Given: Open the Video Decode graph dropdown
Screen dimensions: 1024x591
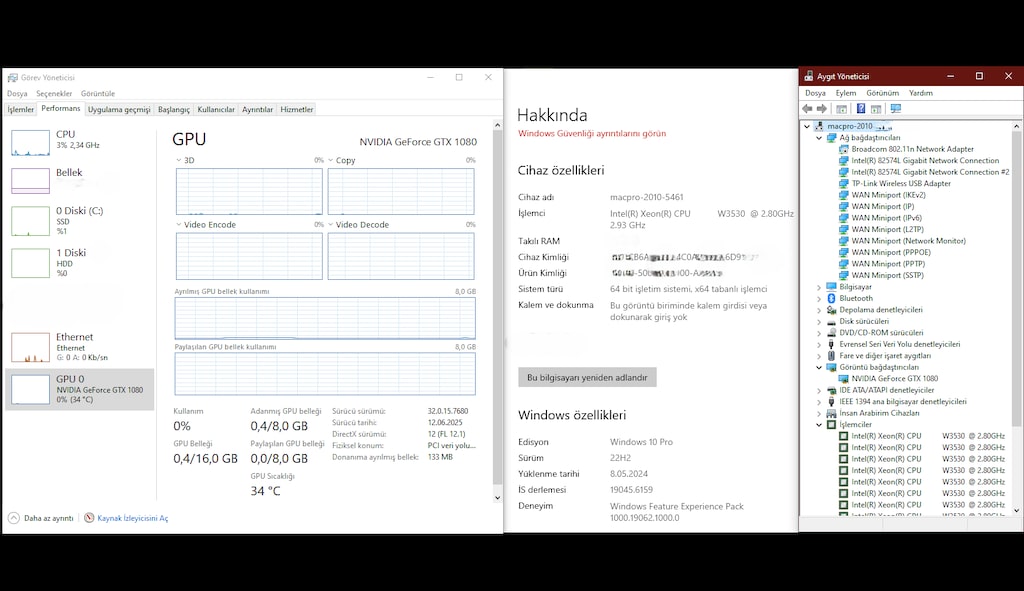Looking at the screenshot, I should click(330, 225).
